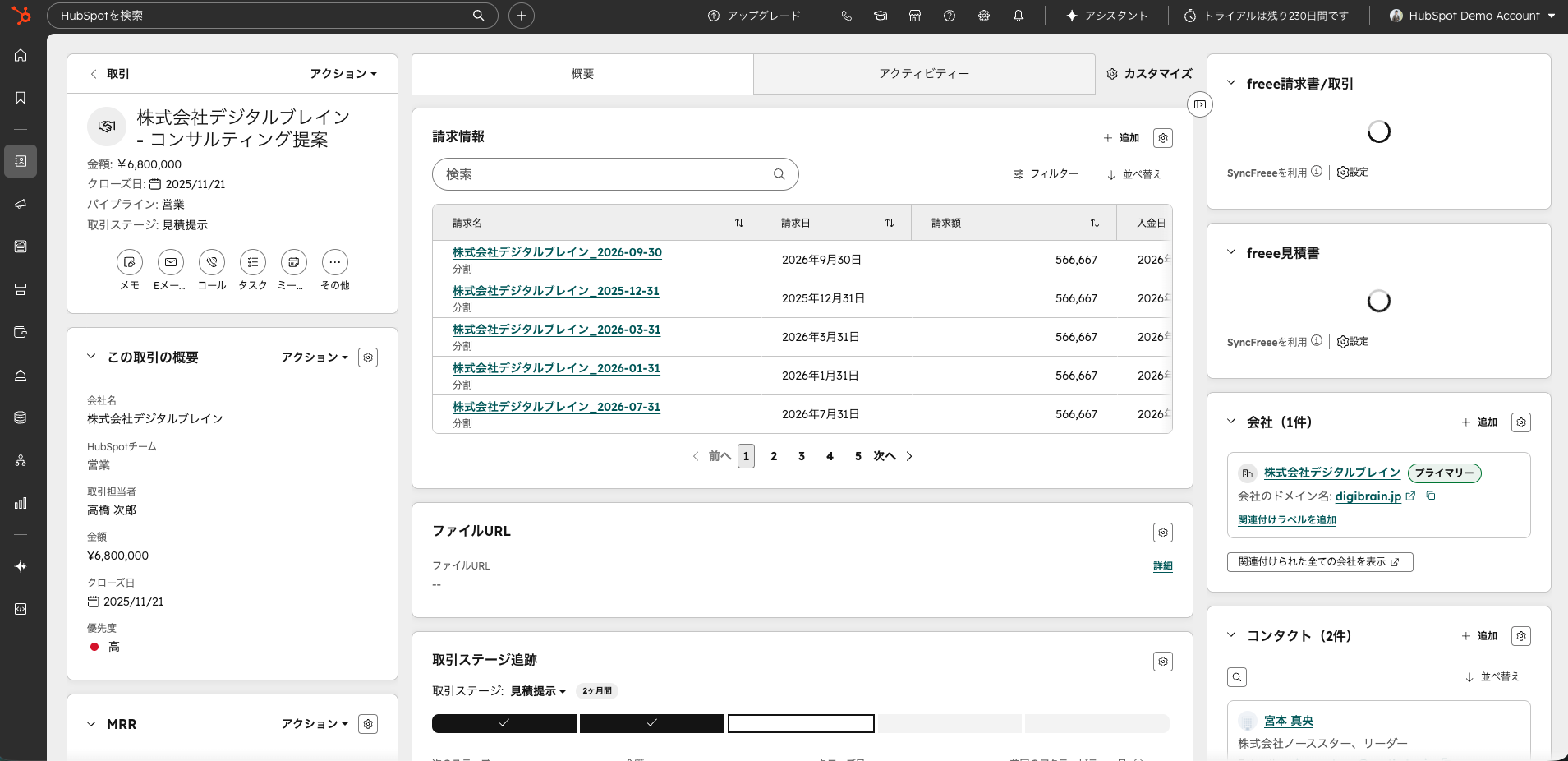Collapse the freee見積書 section
This screenshot has height=761, width=1568.
(1231, 252)
